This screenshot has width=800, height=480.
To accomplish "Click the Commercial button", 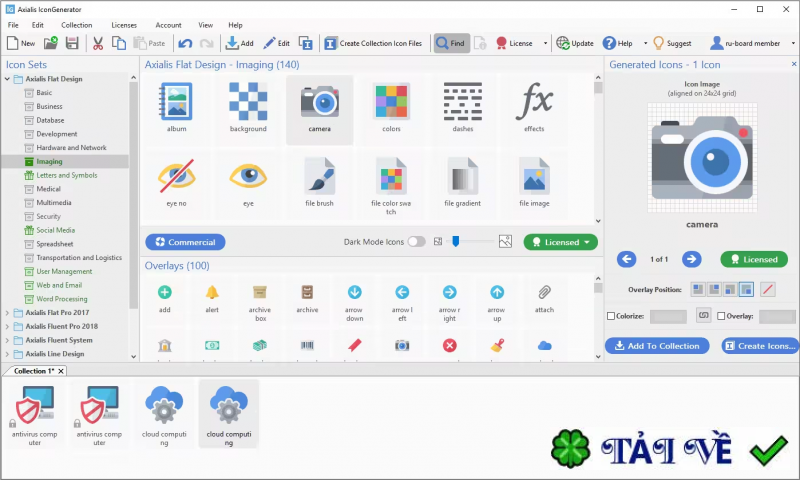I will click(185, 242).
